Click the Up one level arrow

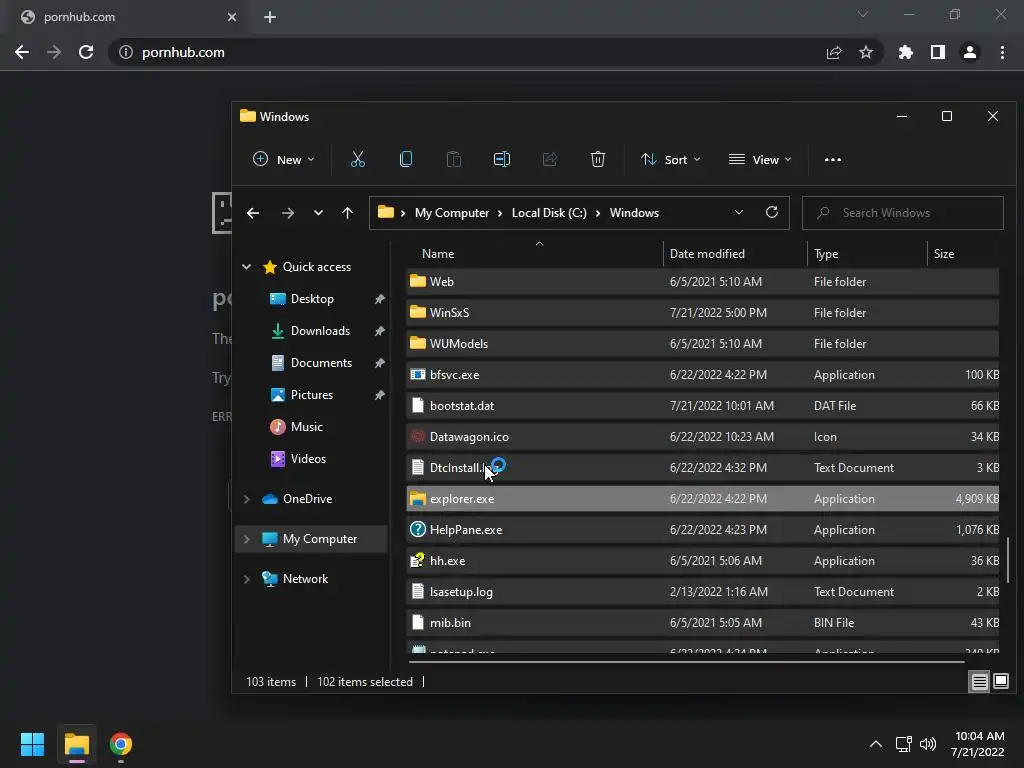pyautogui.click(x=347, y=213)
